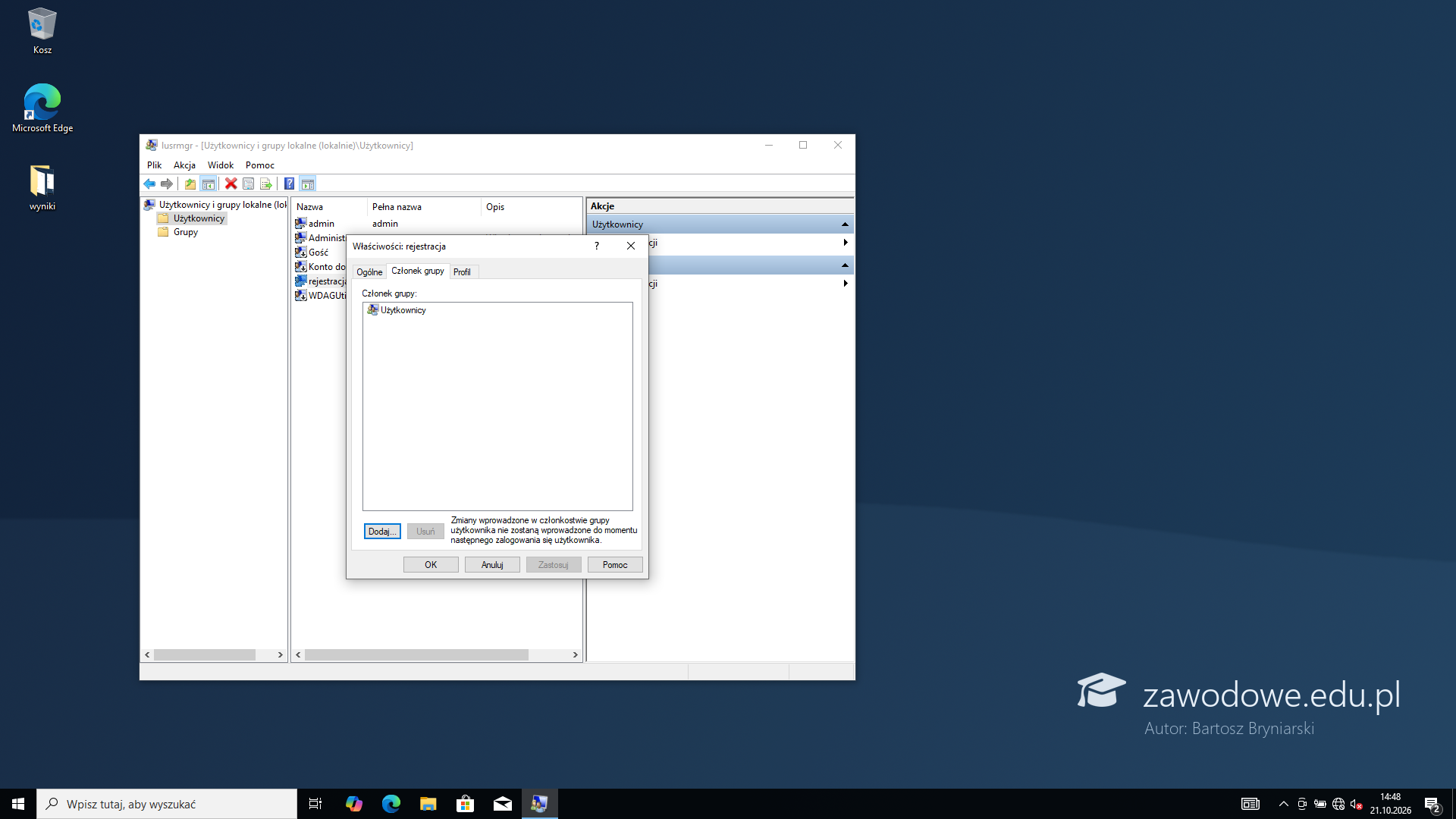The image size is (1456, 819).
Task: Sort by Pełna nazwa column header
Action: [x=424, y=207]
